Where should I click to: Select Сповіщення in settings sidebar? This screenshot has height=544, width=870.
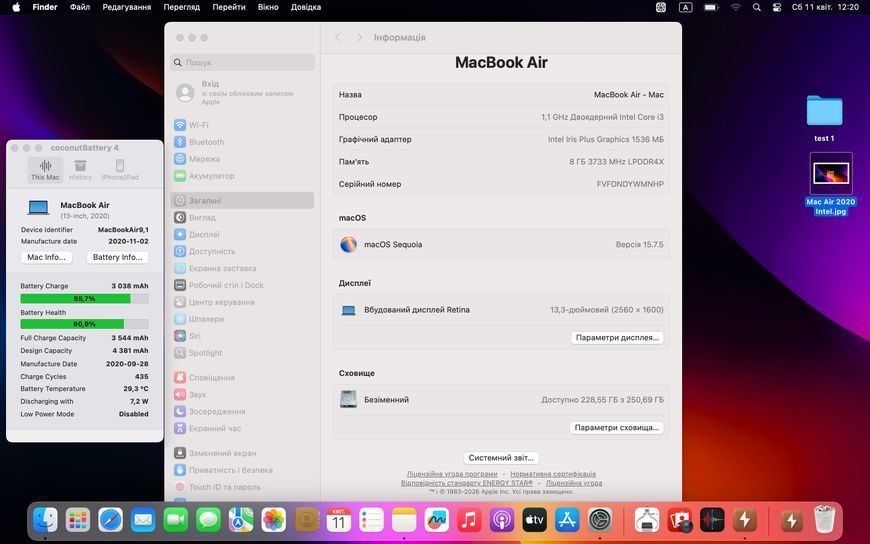[242, 377]
